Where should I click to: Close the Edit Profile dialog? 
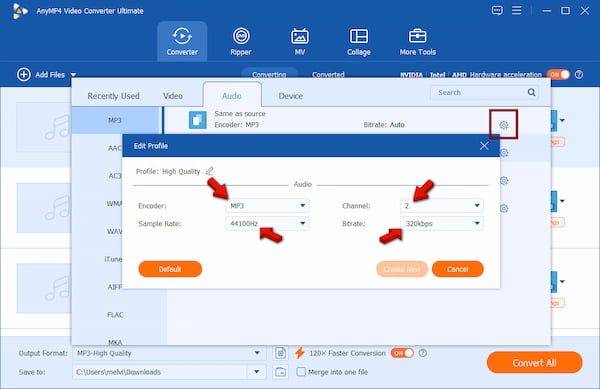coord(484,146)
